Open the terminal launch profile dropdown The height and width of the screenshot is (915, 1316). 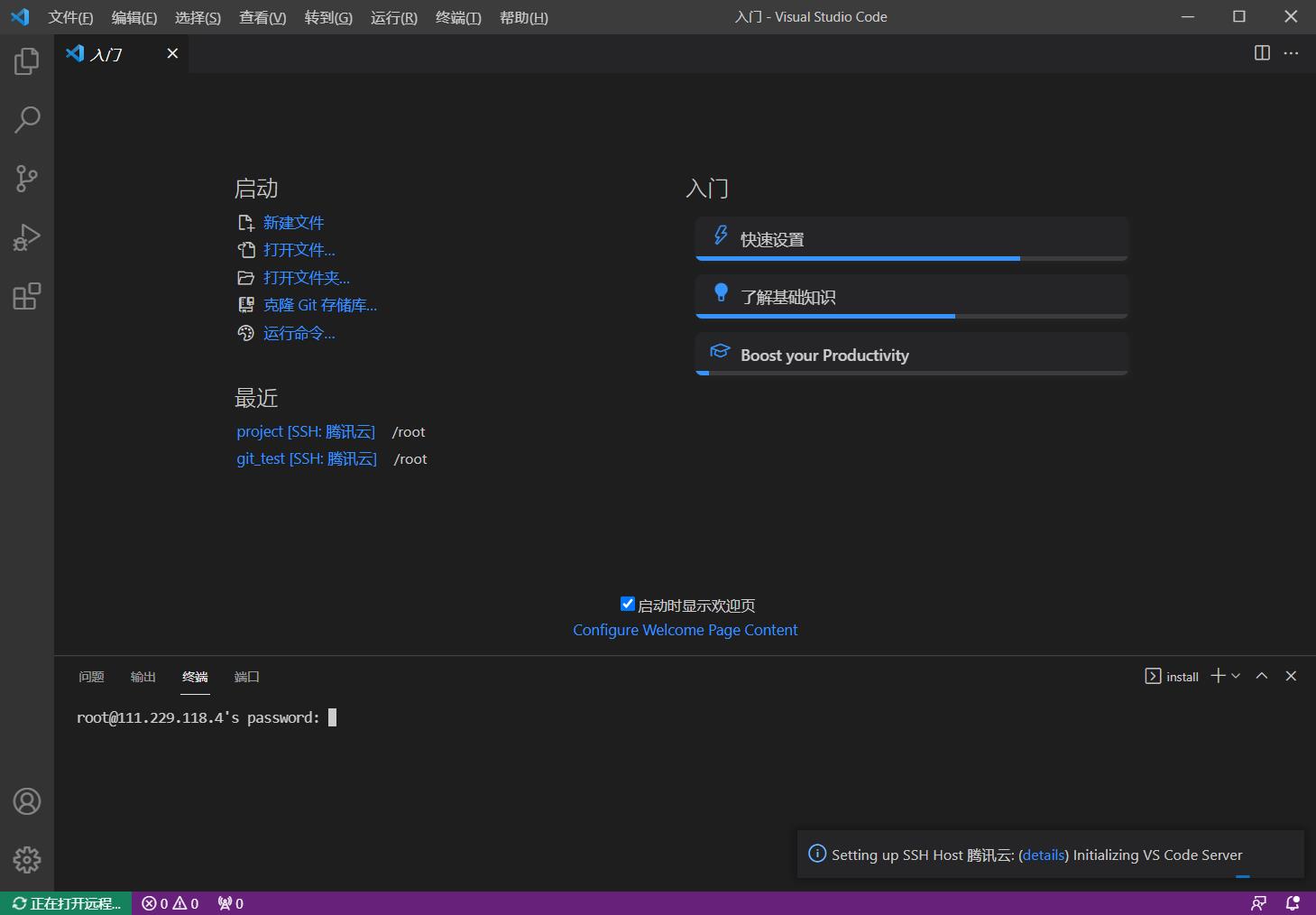[x=1236, y=676]
